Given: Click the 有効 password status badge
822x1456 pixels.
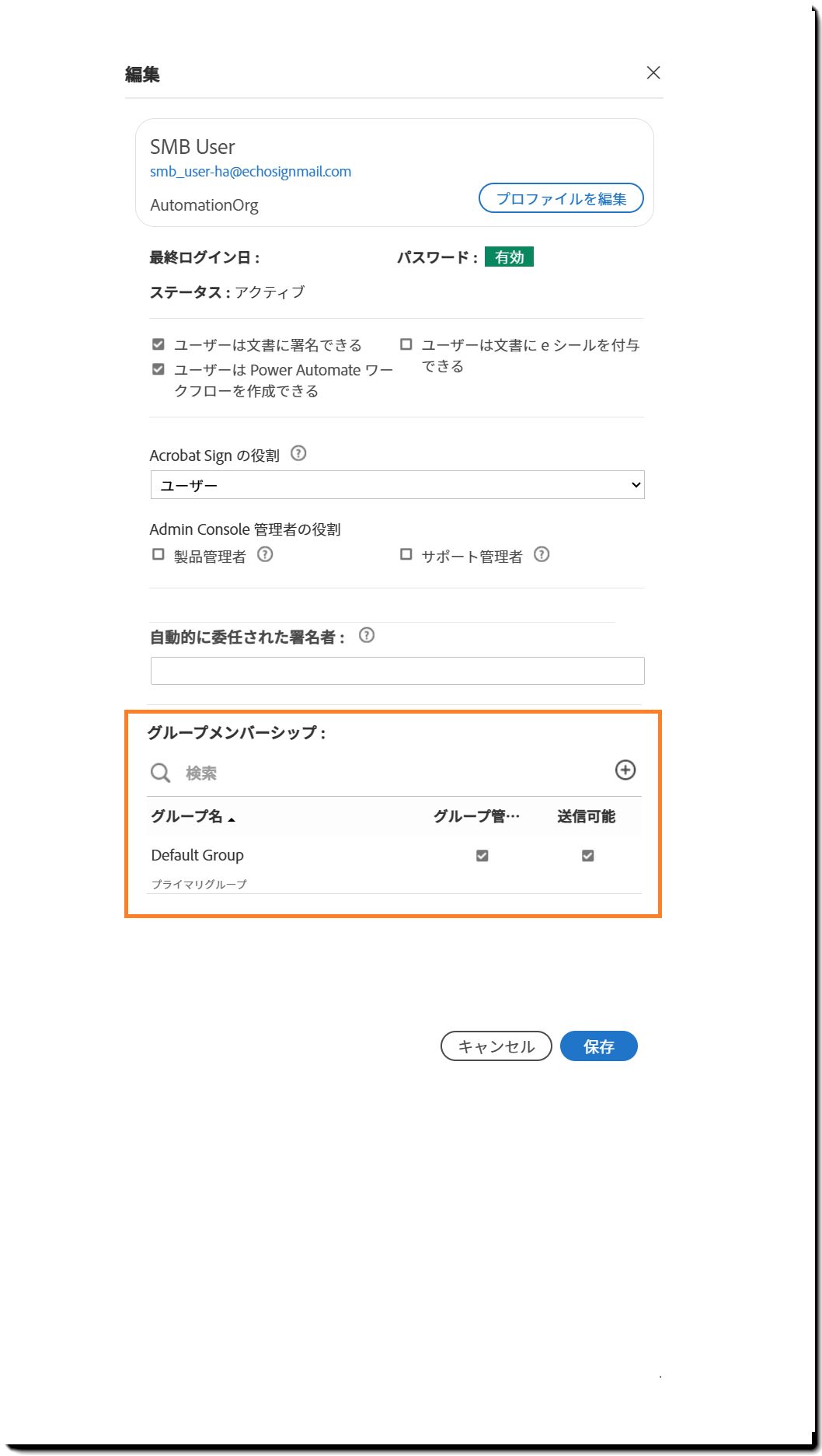Looking at the screenshot, I should 509,257.
